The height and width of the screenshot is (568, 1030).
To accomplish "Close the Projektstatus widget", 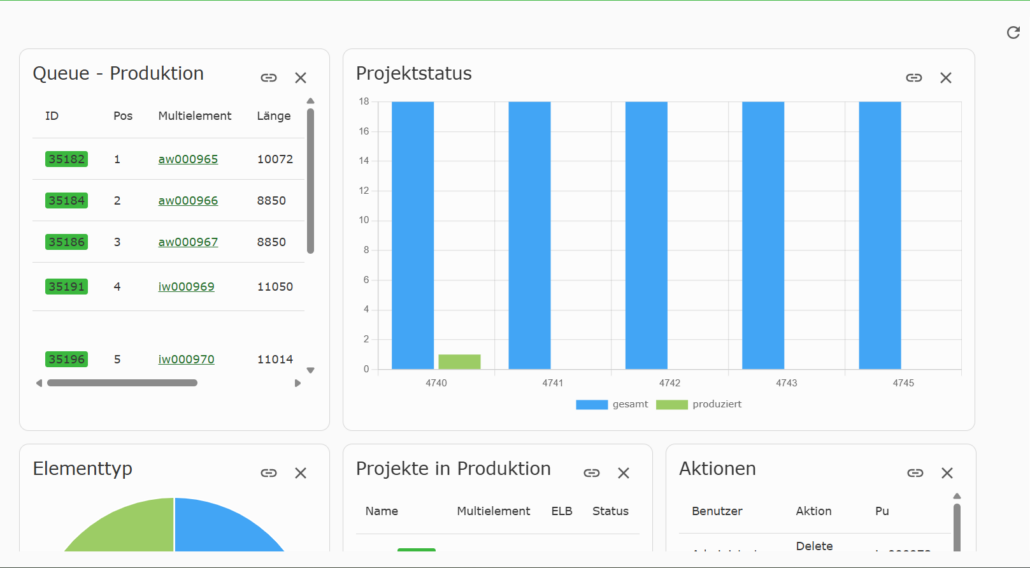I will click(946, 77).
